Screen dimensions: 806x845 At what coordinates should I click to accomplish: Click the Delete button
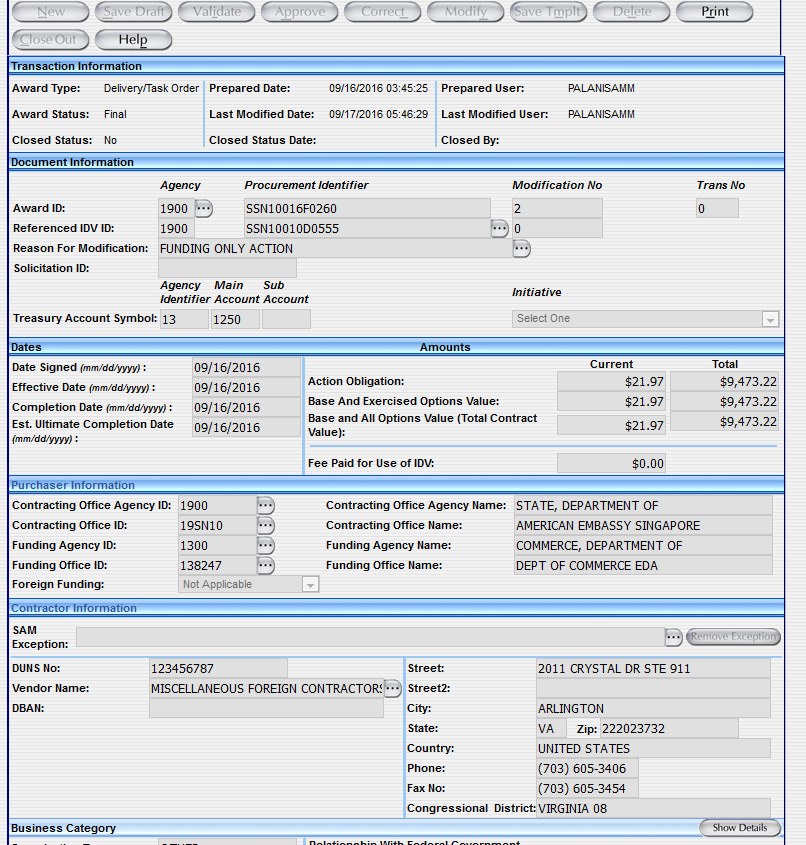[x=631, y=12]
